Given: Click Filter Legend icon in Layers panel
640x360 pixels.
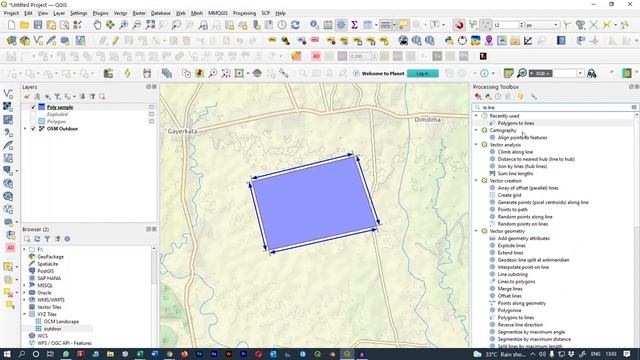Looking at the screenshot, I should point(58,97).
